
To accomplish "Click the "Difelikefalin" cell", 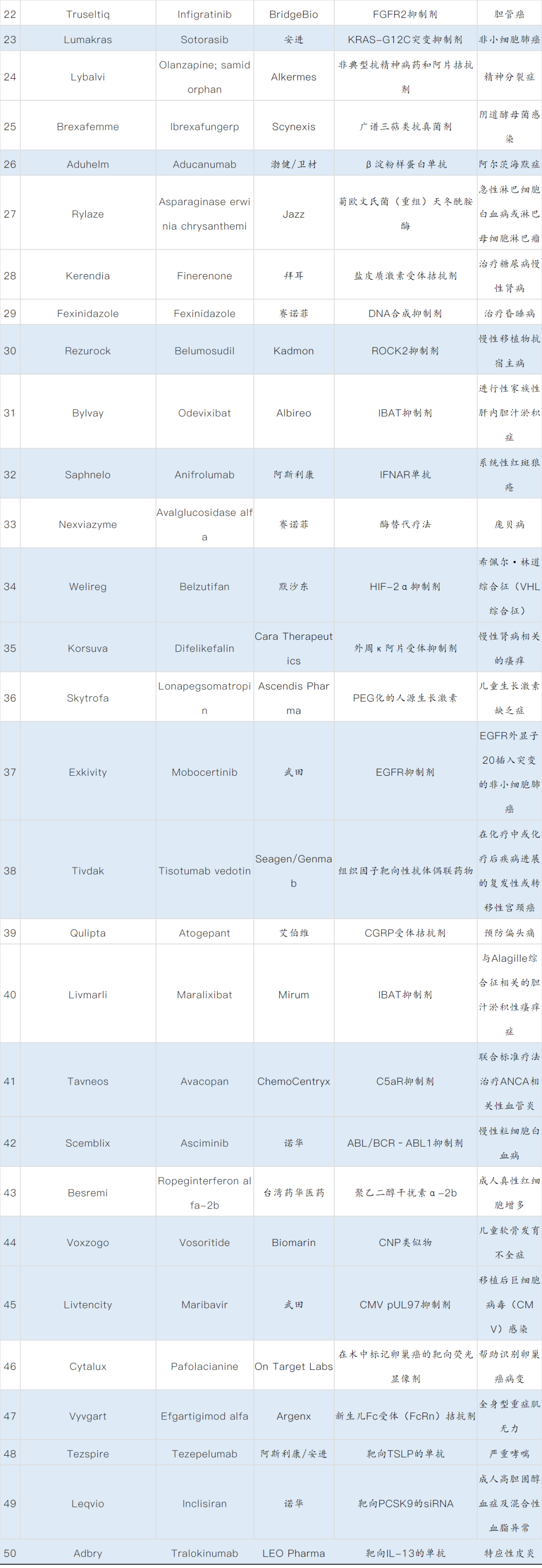I will (205, 648).
